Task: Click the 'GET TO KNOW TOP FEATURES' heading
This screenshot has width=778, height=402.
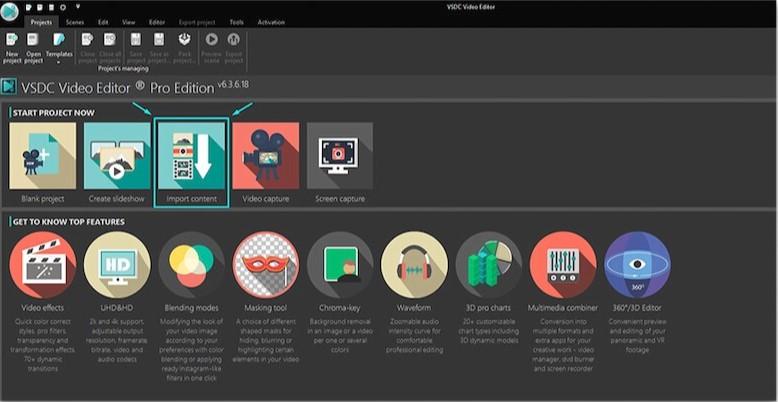Action: click(69, 222)
